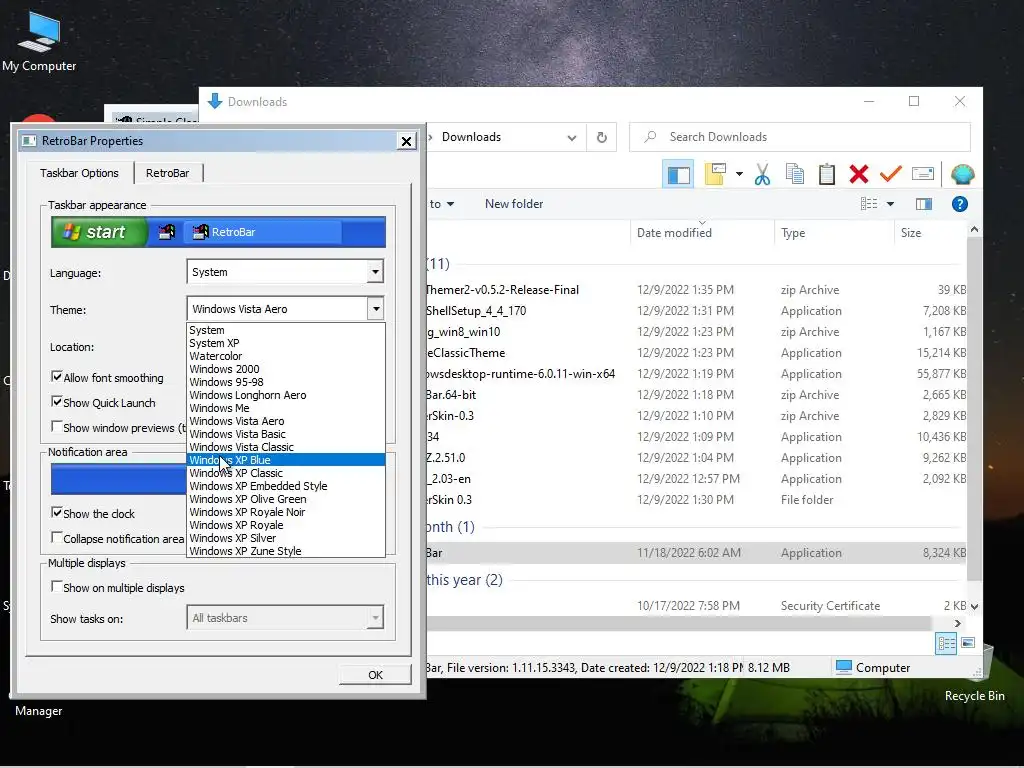
Task: Open the change view dropdown arrow
Action: 890,204
